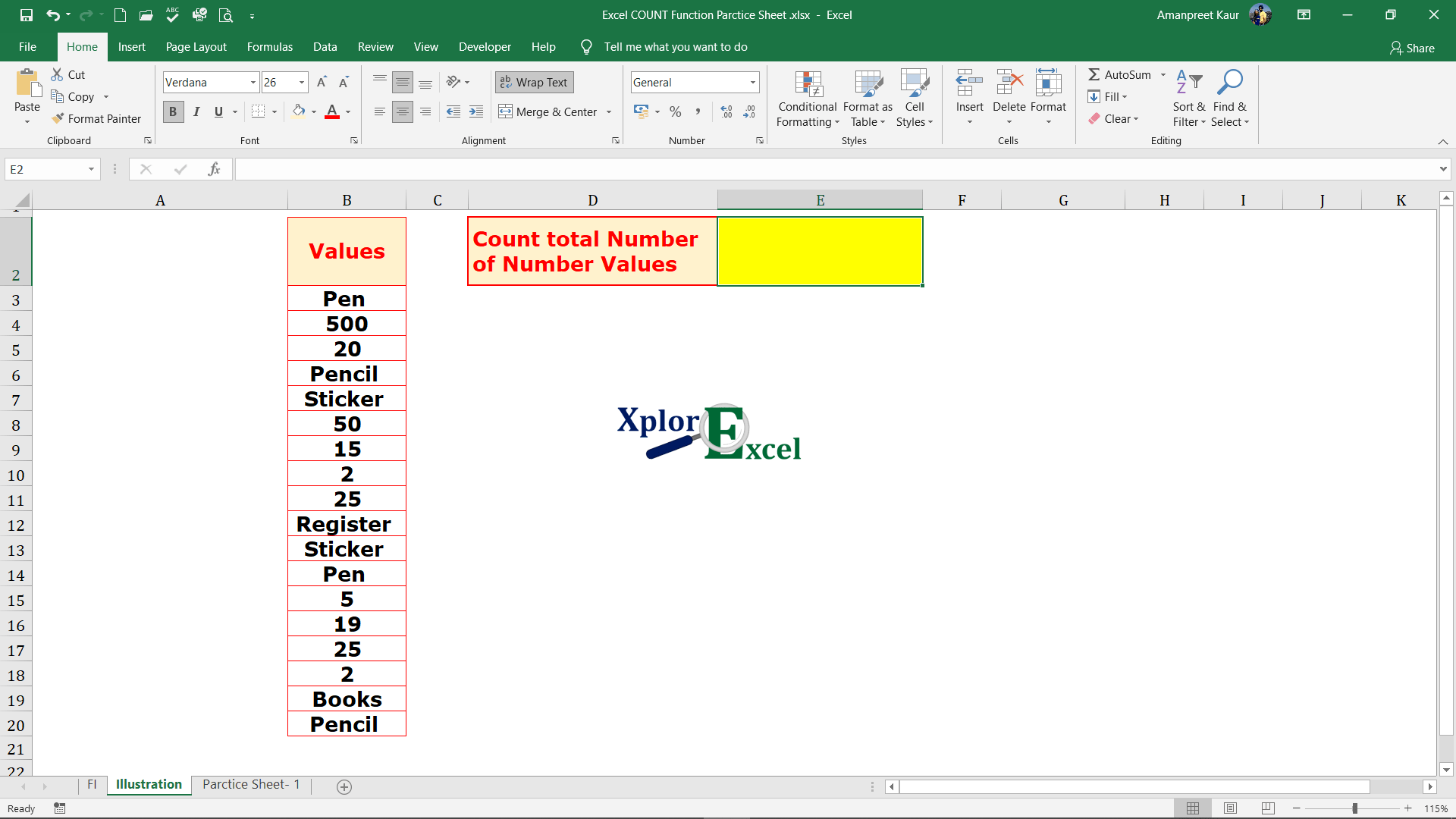
Task: Click the New blank workbook icon
Action: pyautogui.click(x=120, y=15)
